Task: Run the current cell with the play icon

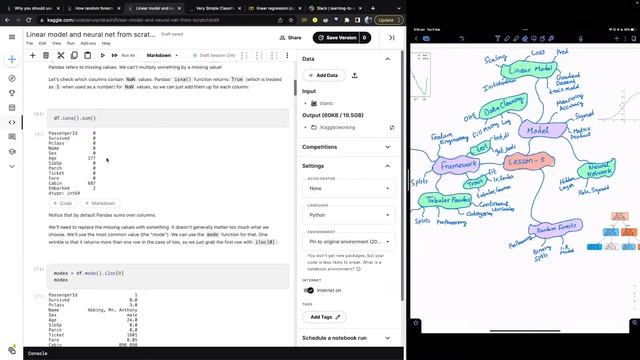Action: pos(102,55)
